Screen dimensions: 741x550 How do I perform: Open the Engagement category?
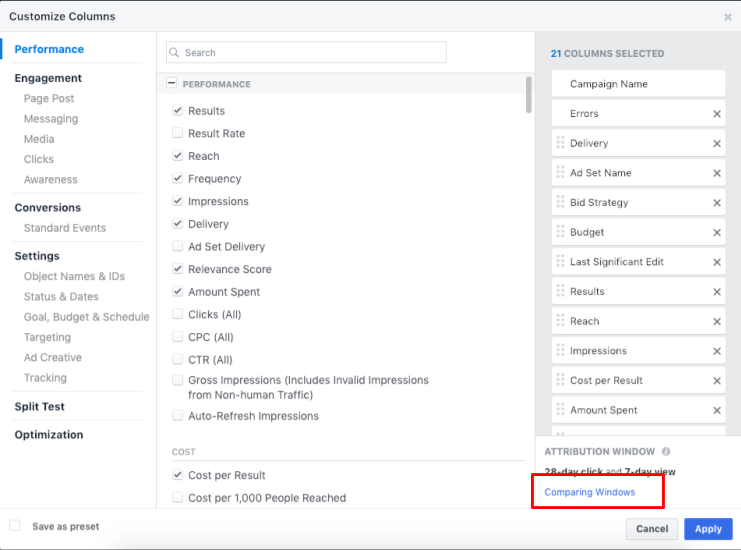tap(48, 78)
